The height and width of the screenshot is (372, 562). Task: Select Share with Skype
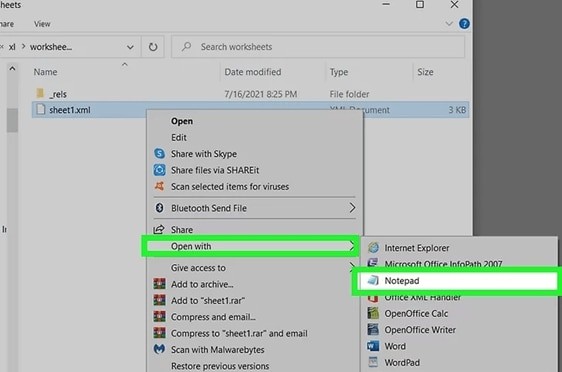pyautogui.click(x=255, y=154)
